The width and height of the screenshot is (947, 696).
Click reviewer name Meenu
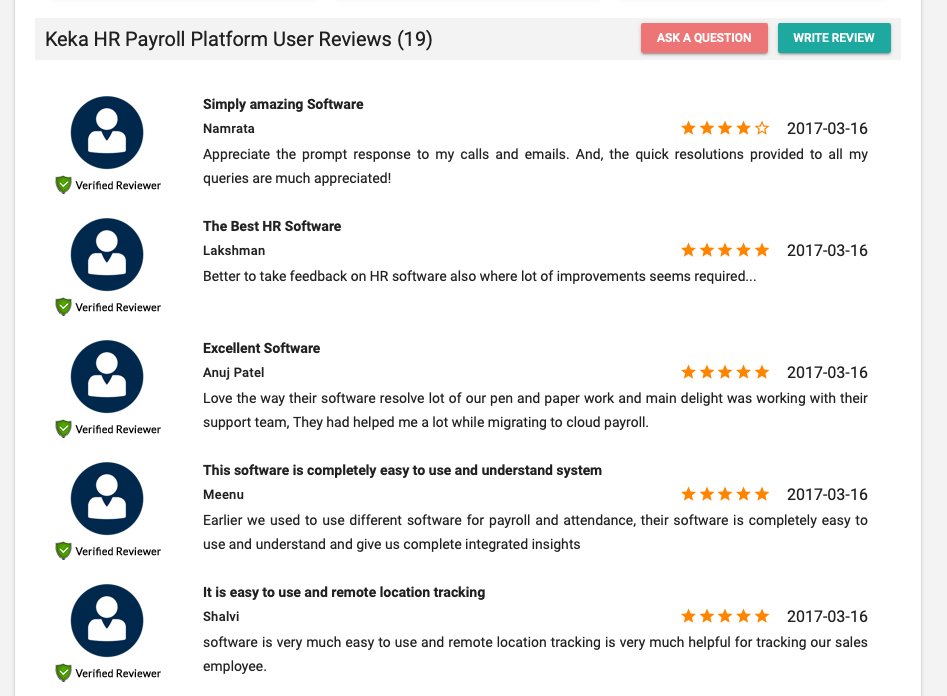pyautogui.click(x=223, y=494)
